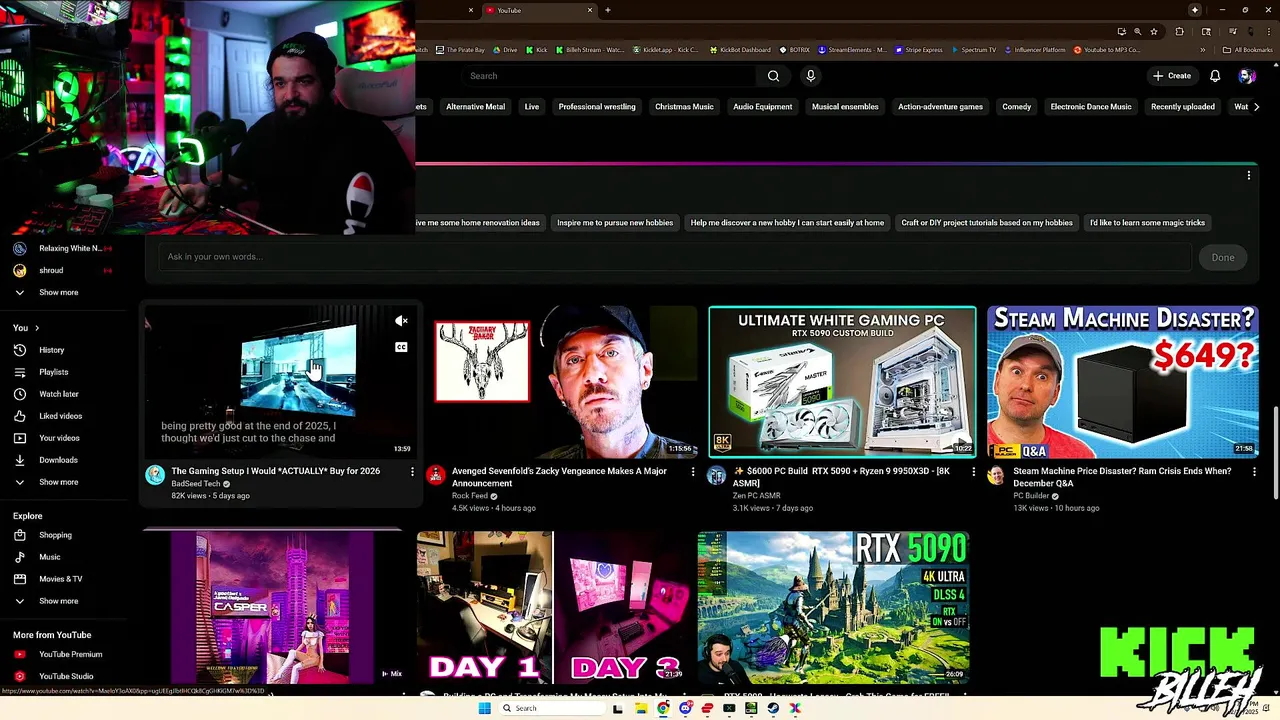The width and height of the screenshot is (1280, 720).
Task: Open Rock Feed channel avatar
Action: tap(435, 475)
